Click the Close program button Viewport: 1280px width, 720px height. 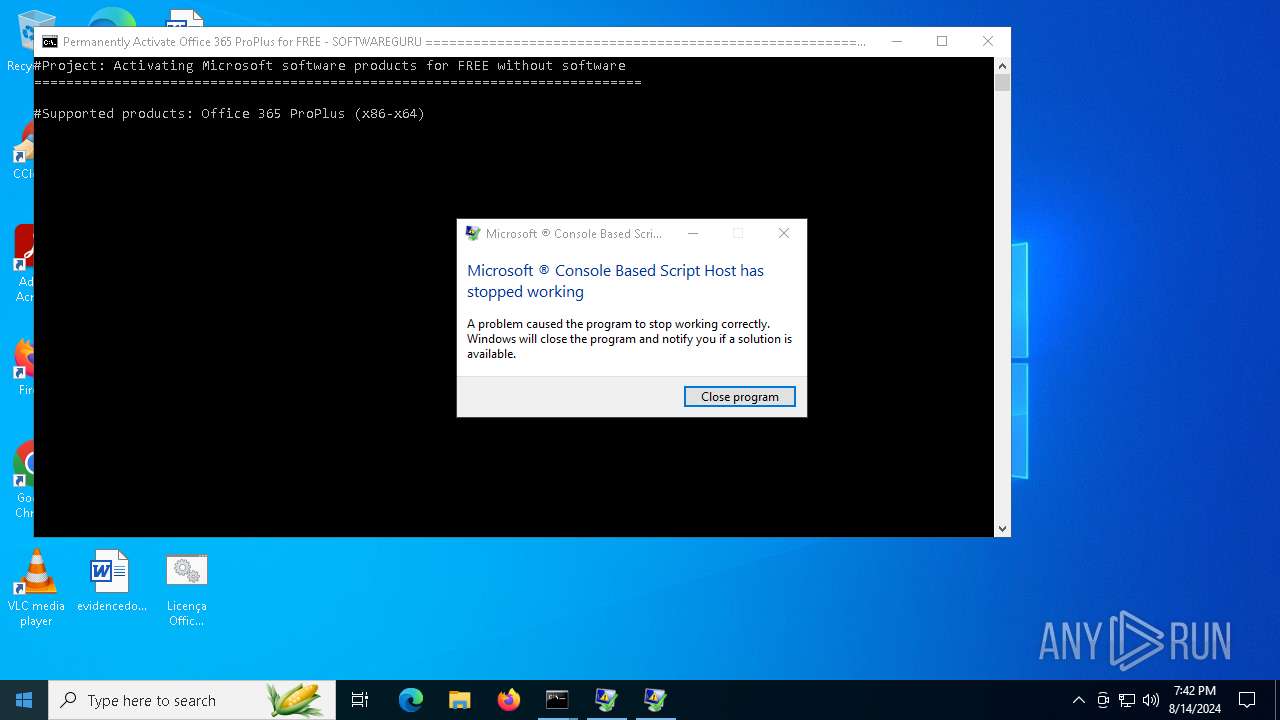tap(739, 397)
